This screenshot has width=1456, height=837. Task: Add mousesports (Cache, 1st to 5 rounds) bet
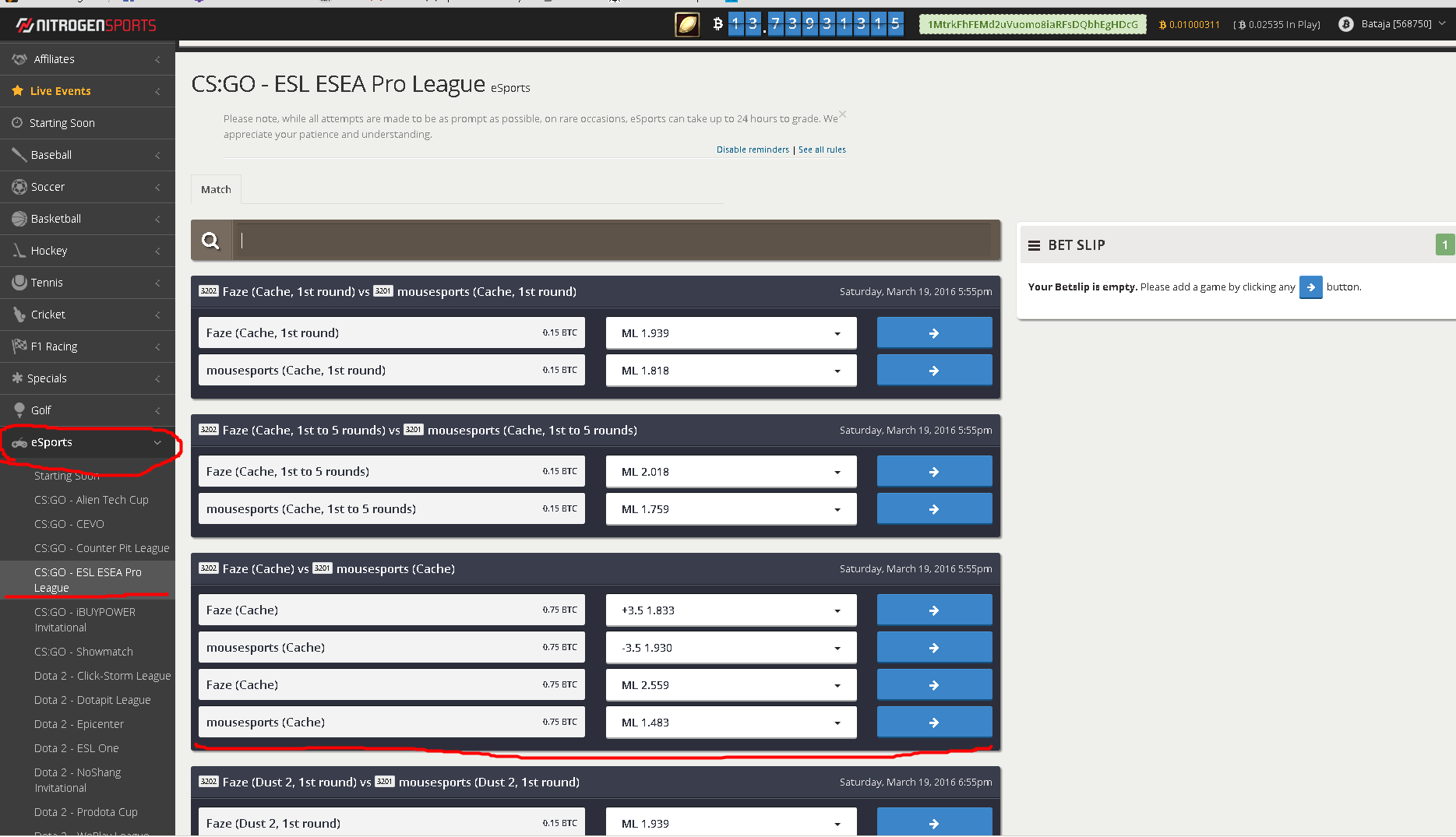tap(934, 509)
